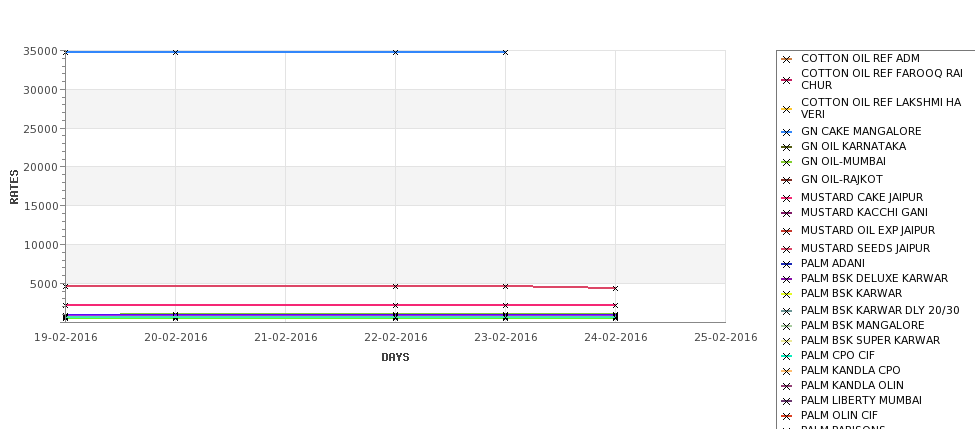Click the PALM OLIN CIF legend marker
975x429 pixels.
(787, 416)
